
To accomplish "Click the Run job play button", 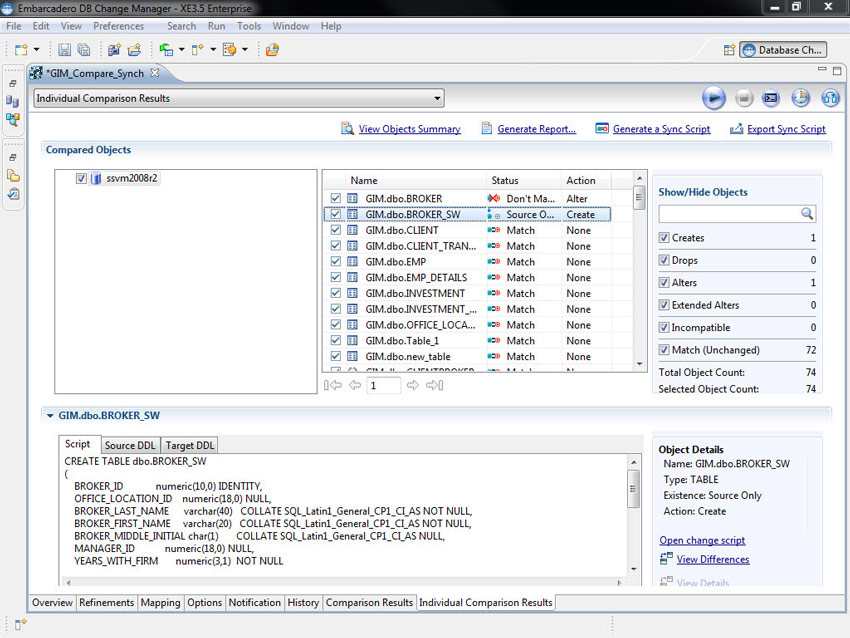I will click(714, 98).
